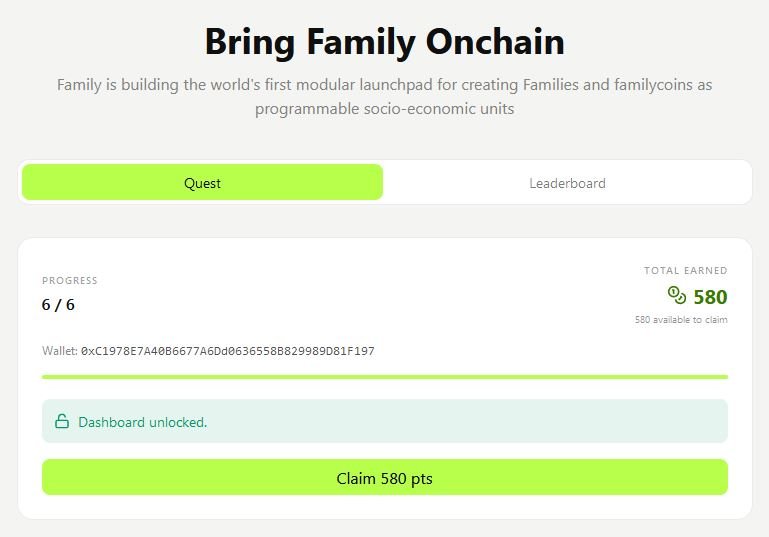Click the word familycoins in the description
Viewport: 769px width, 537px height.
pos(655,85)
